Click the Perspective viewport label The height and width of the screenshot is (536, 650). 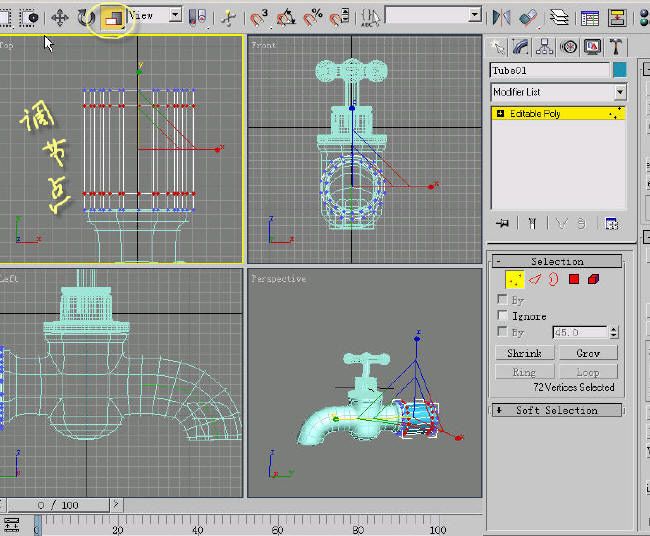279,279
